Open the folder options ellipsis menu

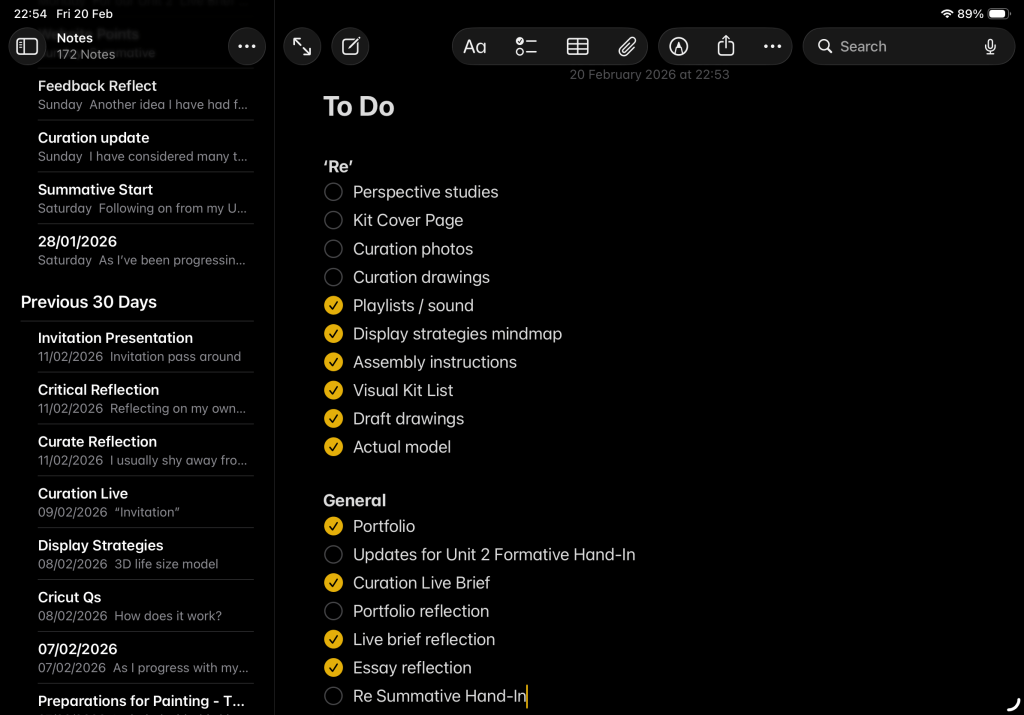pyautogui.click(x=247, y=46)
